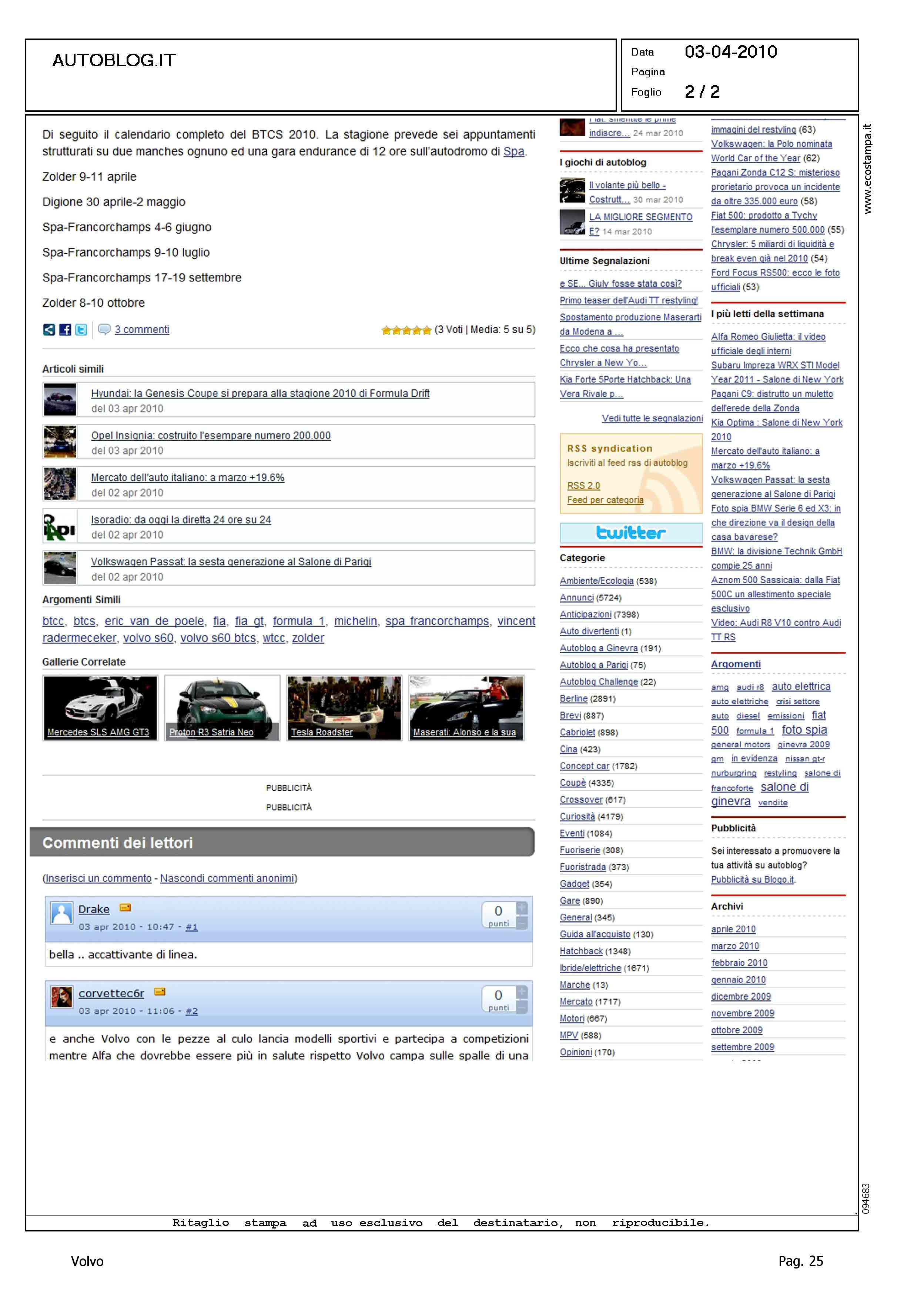Click Inserisci un commento link

pyautogui.click(x=98, y=878)
